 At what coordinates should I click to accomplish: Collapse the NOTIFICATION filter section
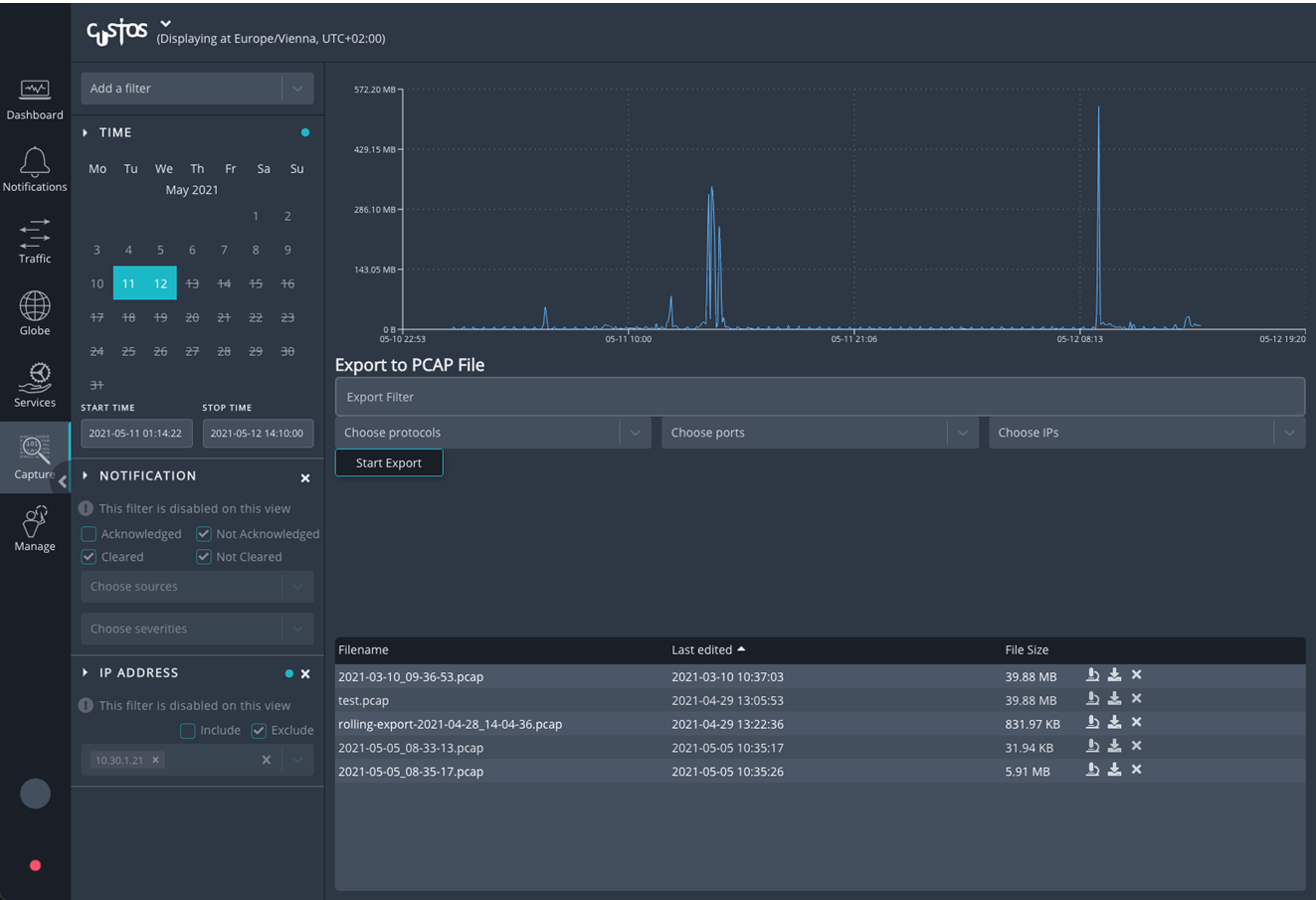coord(86,475)
